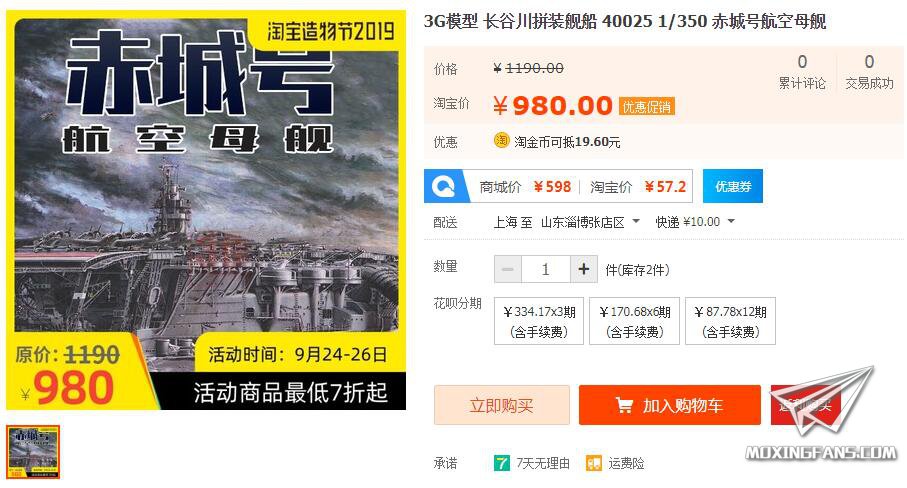Click the Taobao gold coin icon
The width and height of the screenshot is (907, 488).
click(x=502, y=141)
